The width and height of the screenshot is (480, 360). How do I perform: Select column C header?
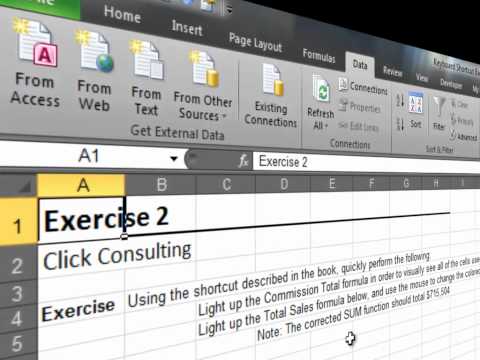point(226,184)
